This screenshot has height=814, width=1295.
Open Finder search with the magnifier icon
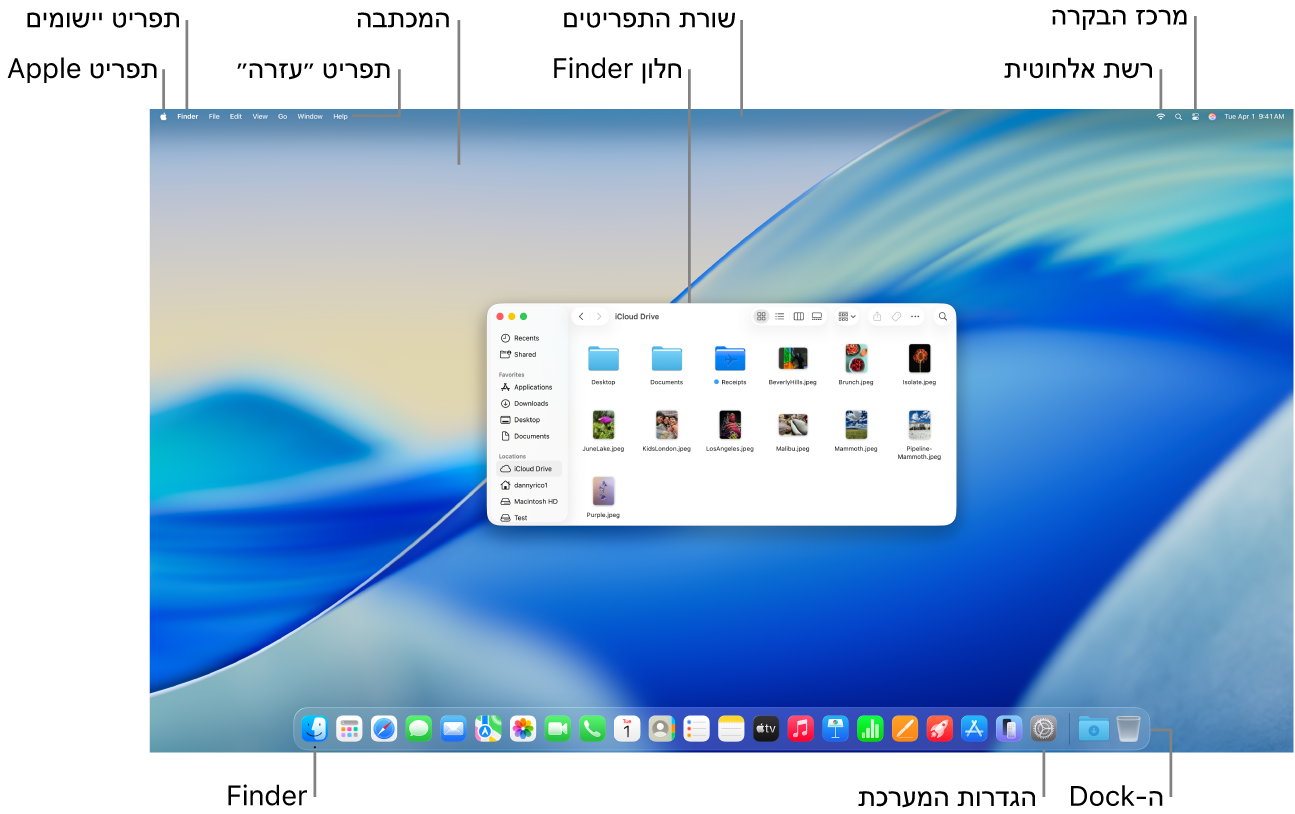tap(941, 316)
